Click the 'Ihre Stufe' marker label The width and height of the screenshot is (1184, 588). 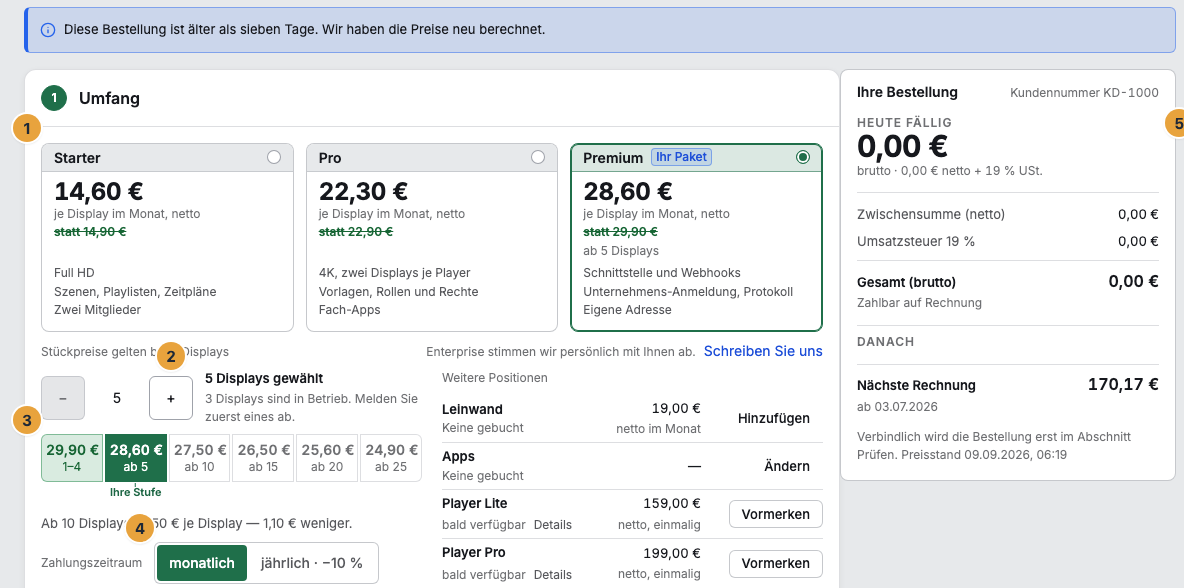coord(136,492)
